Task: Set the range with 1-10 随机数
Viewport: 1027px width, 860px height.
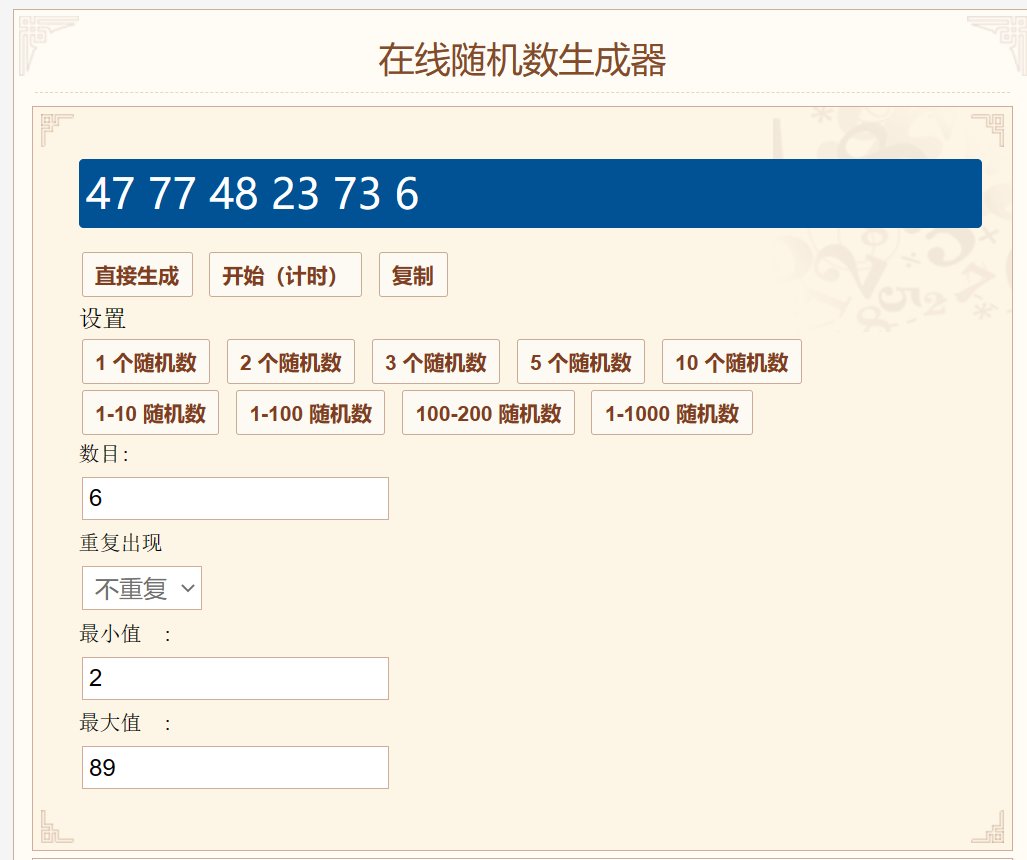Action: tap(151, 413)
